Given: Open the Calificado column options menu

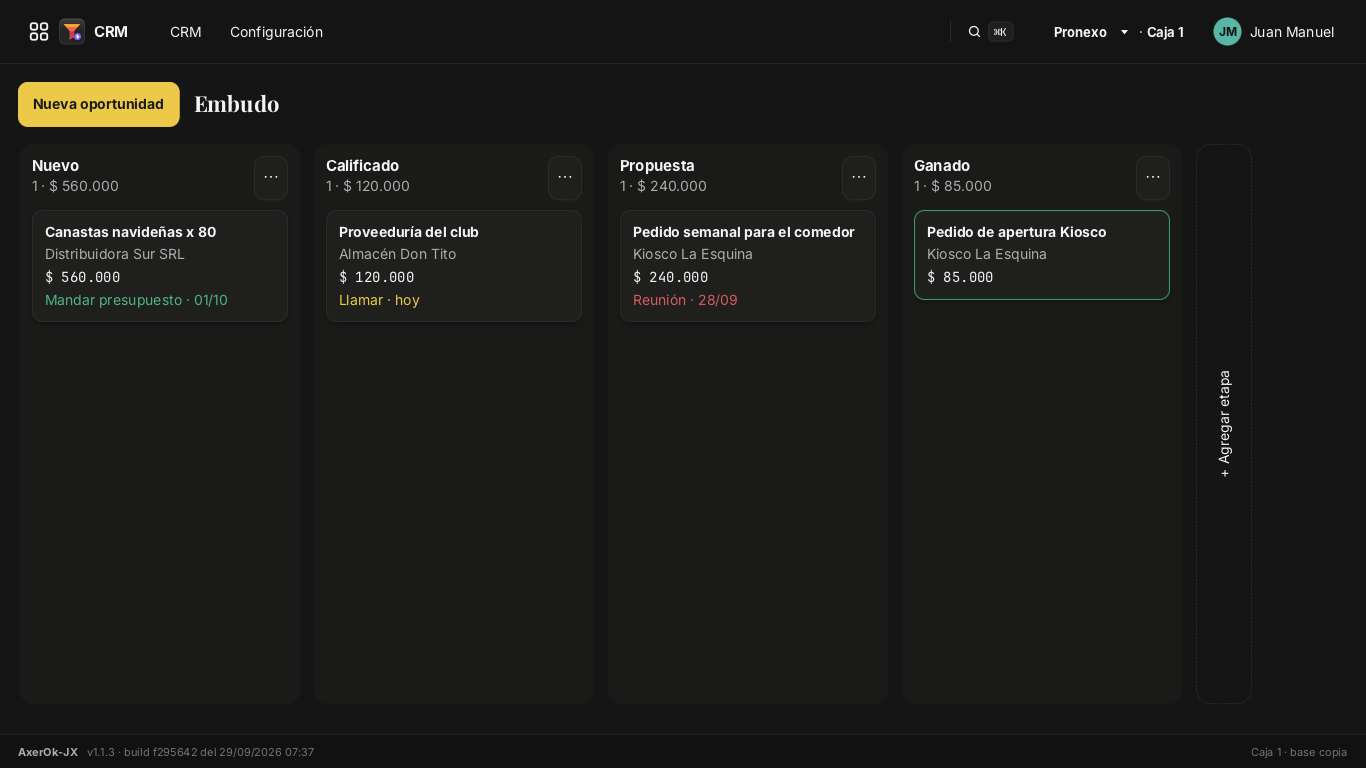Looking at the screenshot, I should pyautogui.click(x=565, y=177).
